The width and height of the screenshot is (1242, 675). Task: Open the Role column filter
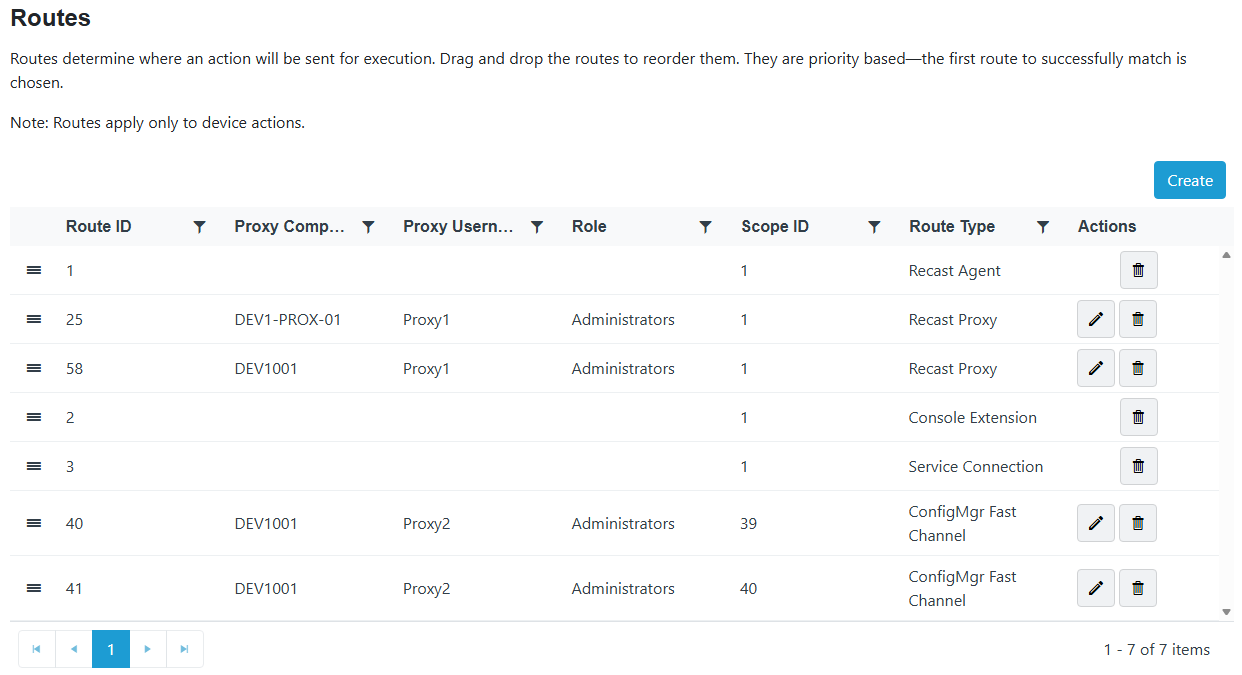pyautogui.click(x=705, y=227)
